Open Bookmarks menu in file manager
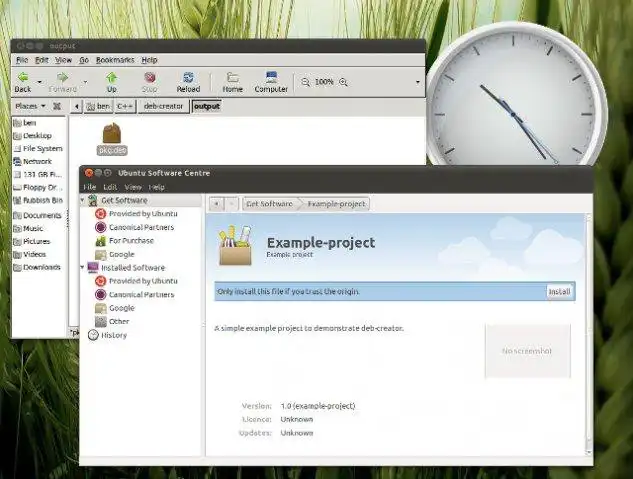Viewport: 633px width, 479px height. [115, 60]
